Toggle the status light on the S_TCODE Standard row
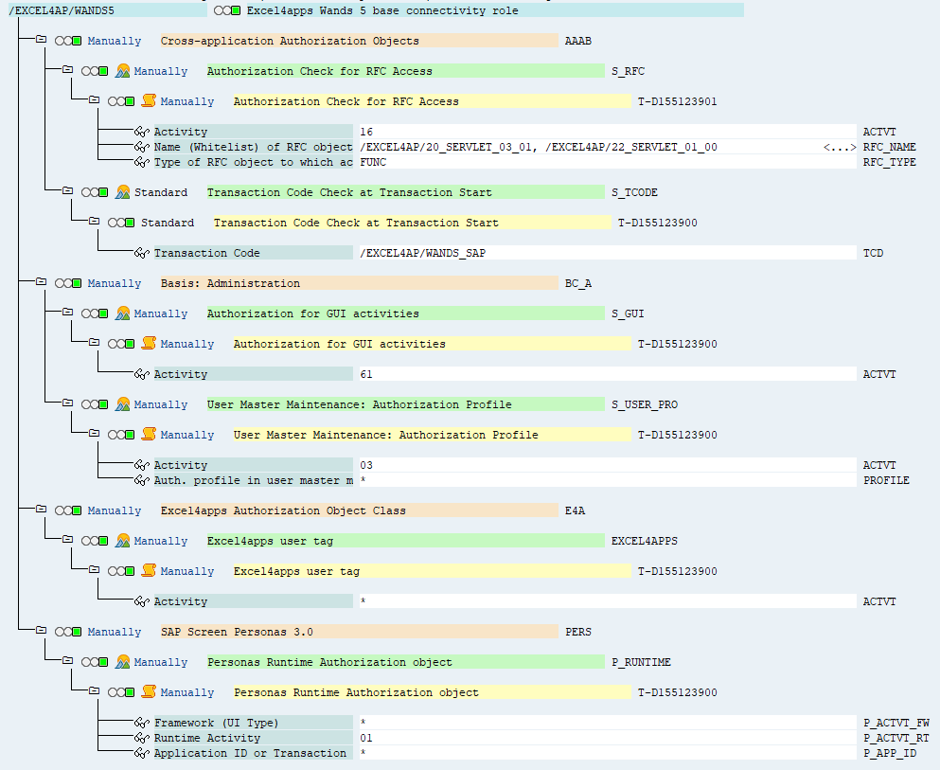940x770 pixels. click(95, 192)
